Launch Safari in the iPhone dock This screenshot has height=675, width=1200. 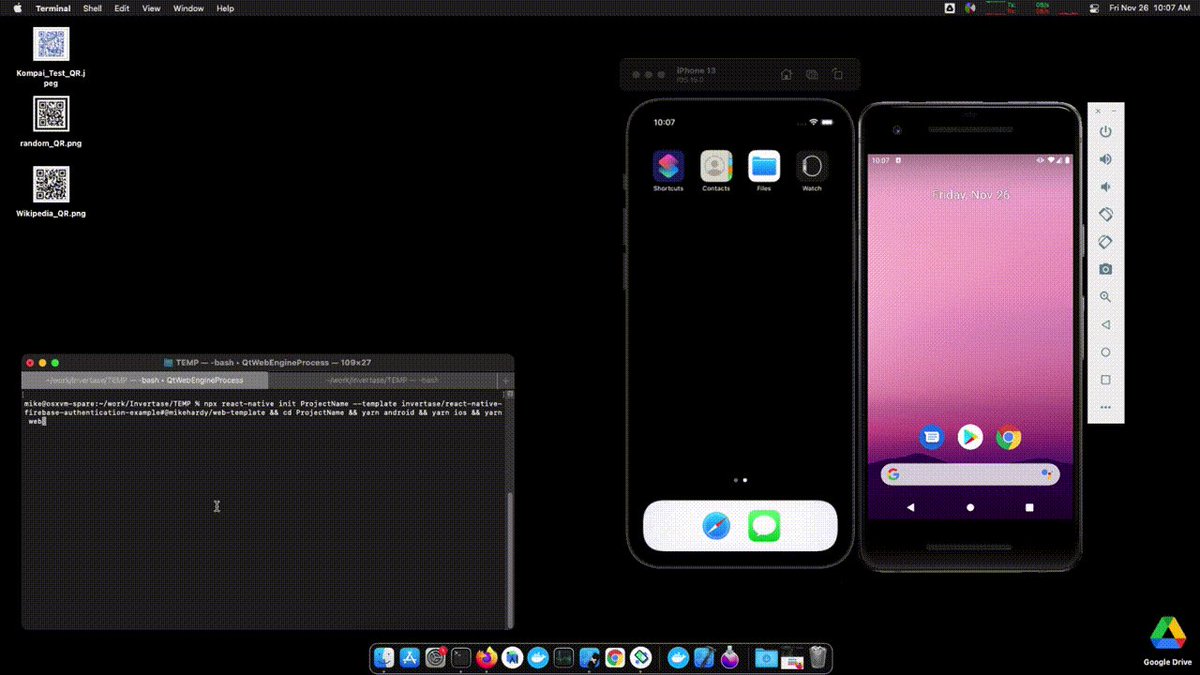point(716,526)
